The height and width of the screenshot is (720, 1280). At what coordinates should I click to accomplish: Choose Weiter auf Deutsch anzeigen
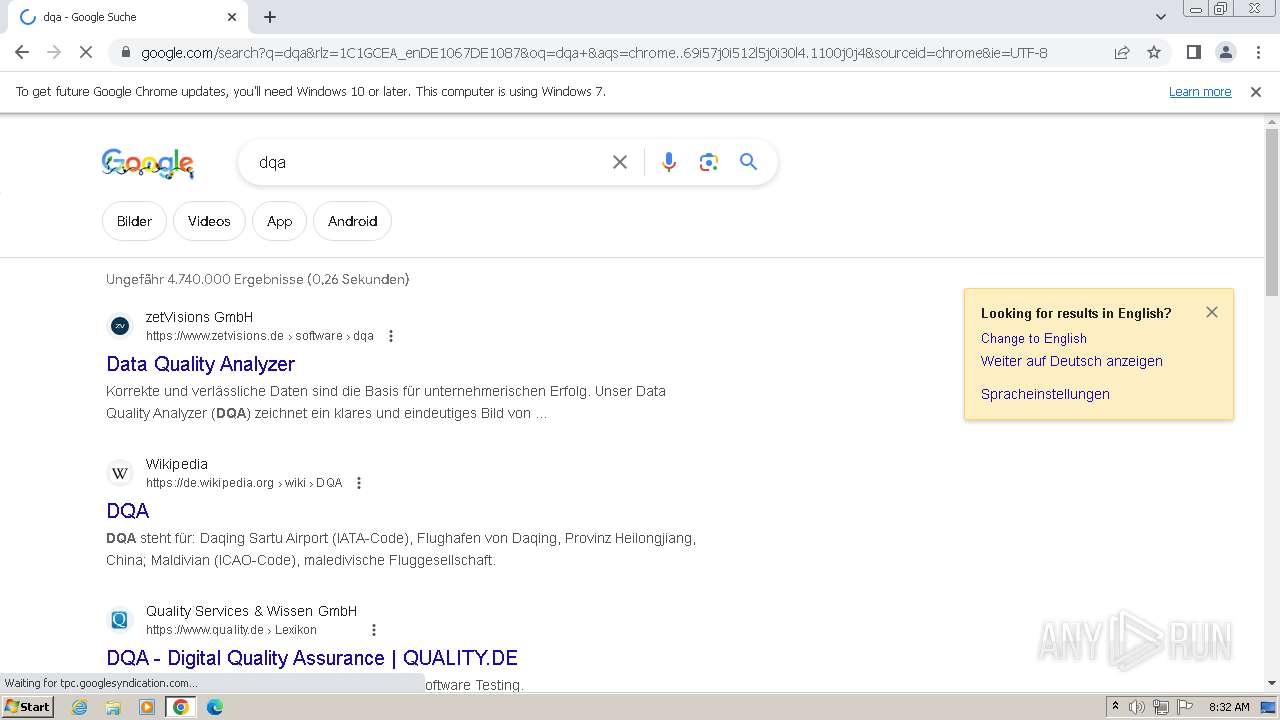(1071, 361)
